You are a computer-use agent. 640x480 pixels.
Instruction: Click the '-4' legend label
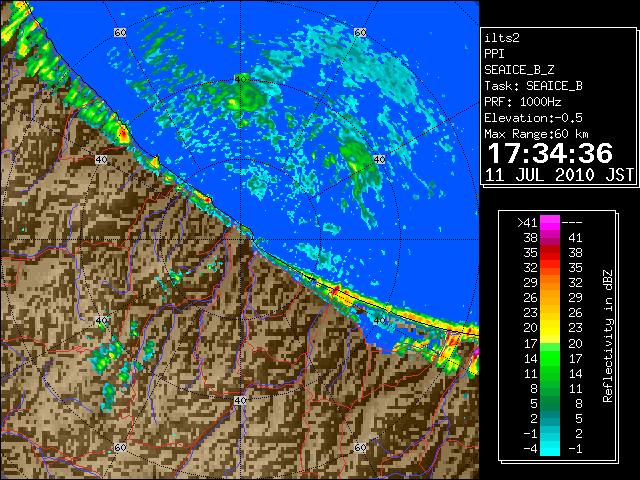[530, 449]
